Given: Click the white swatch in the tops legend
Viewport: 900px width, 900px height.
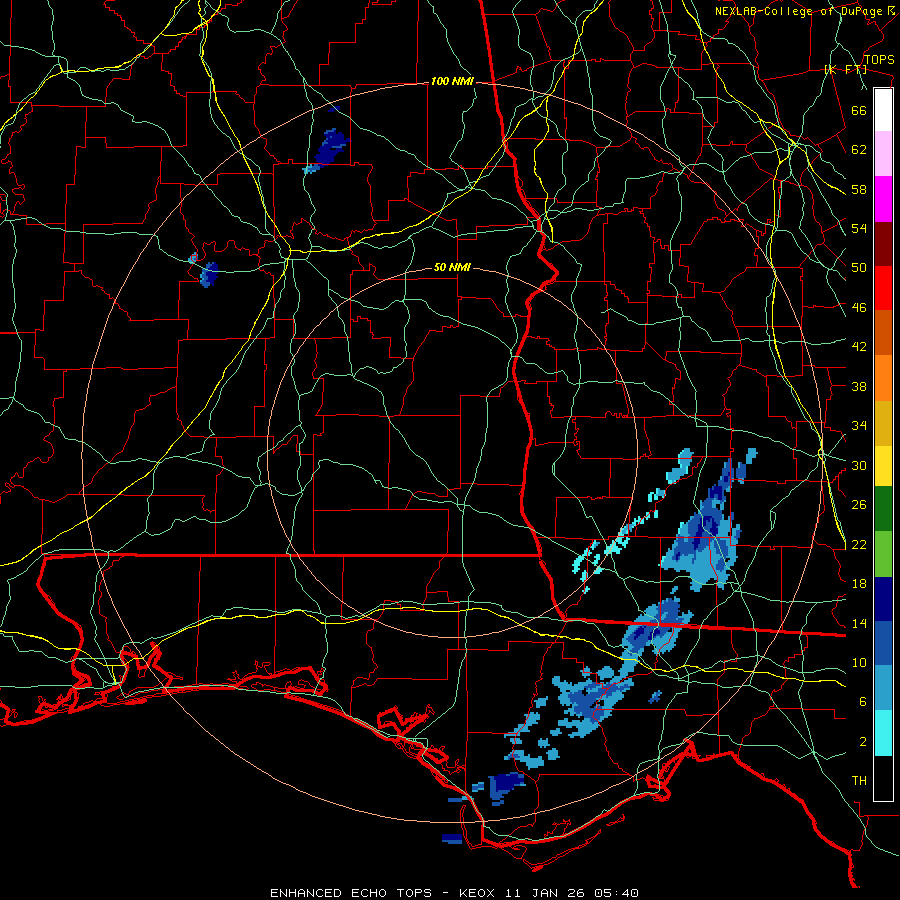Looking at the screenshot, I should (883, 110).
